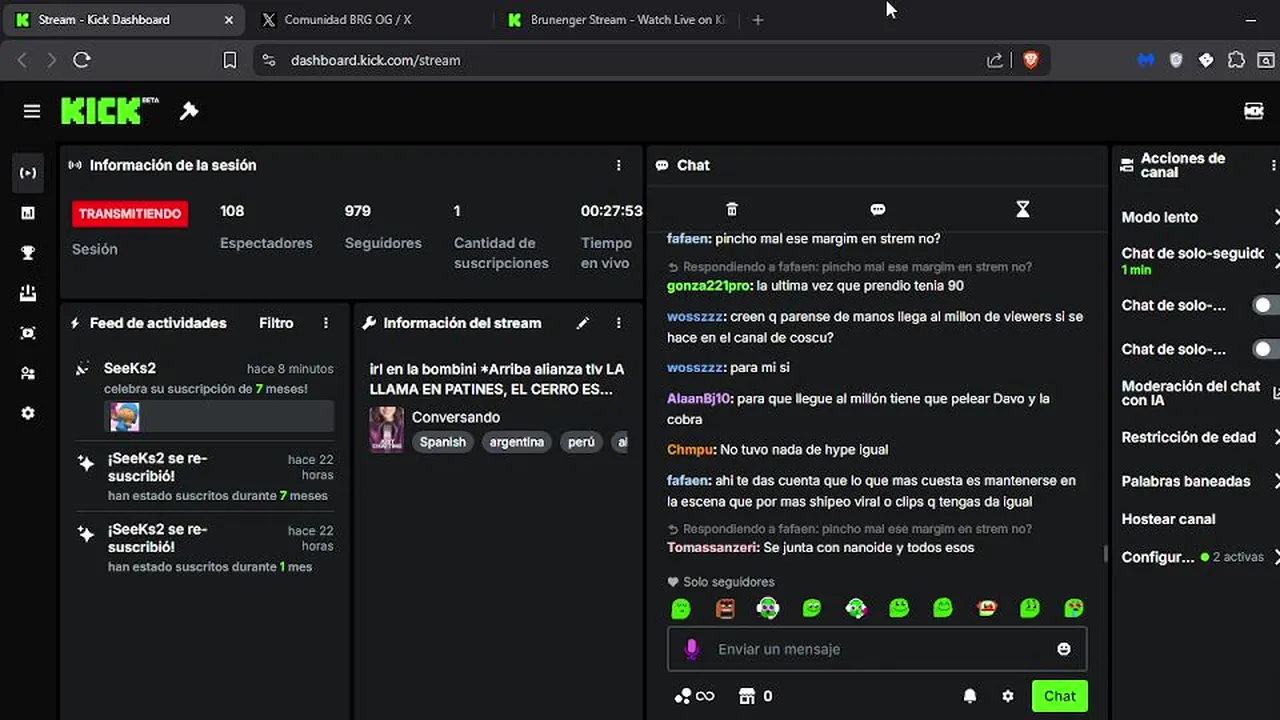The image size is (1280, 720).
Task: Open the store icon in the header
Action: click(x=1253, y=111)
